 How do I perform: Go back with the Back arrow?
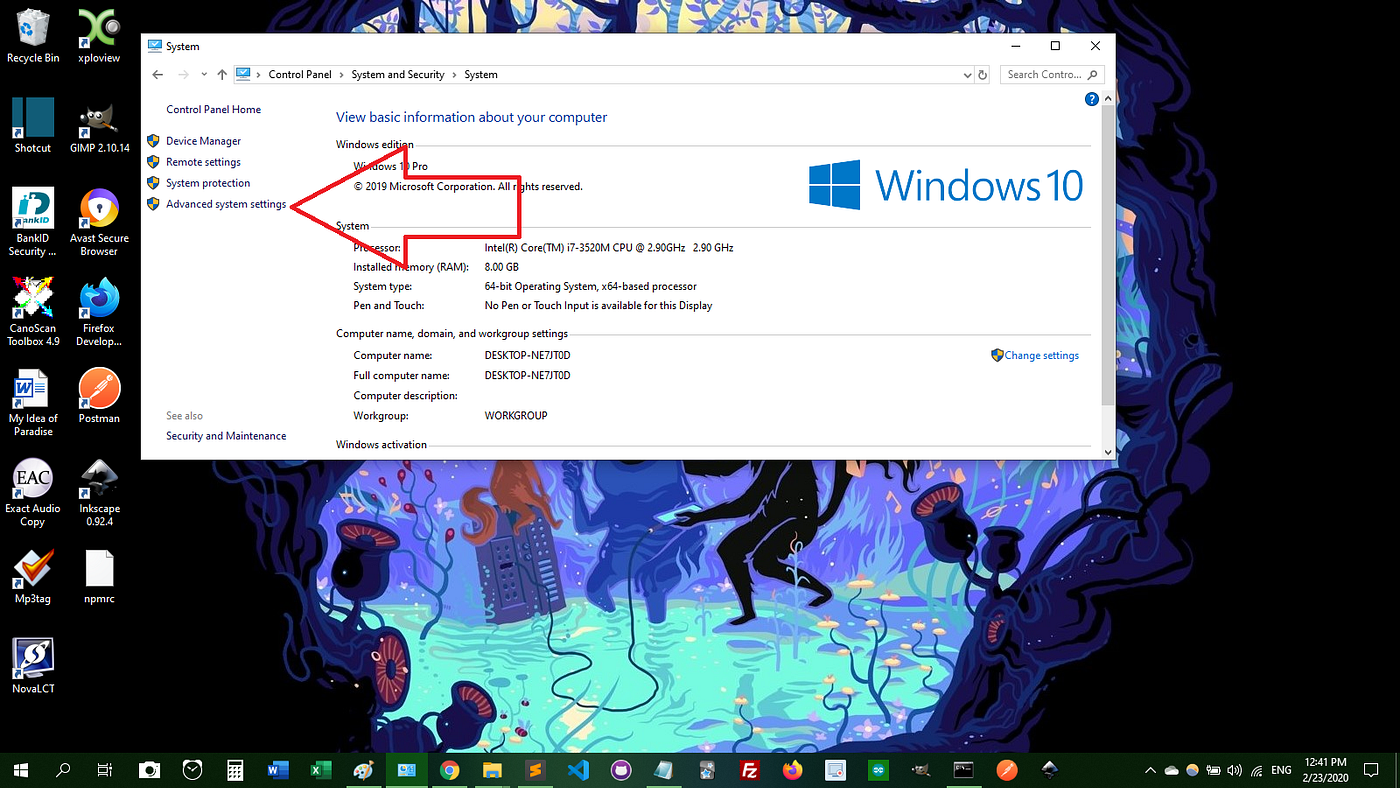pyautogui.click(x=158, y=75)
